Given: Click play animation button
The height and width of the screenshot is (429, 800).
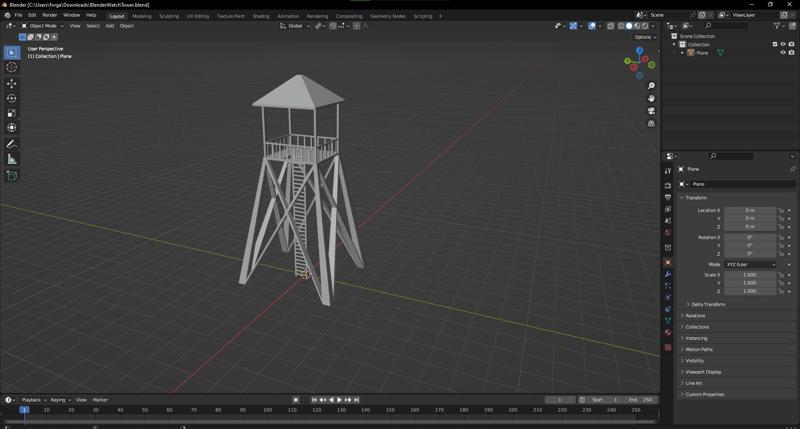Looking at the screenshot, I should pyautogui.click(x=339, y=400).
